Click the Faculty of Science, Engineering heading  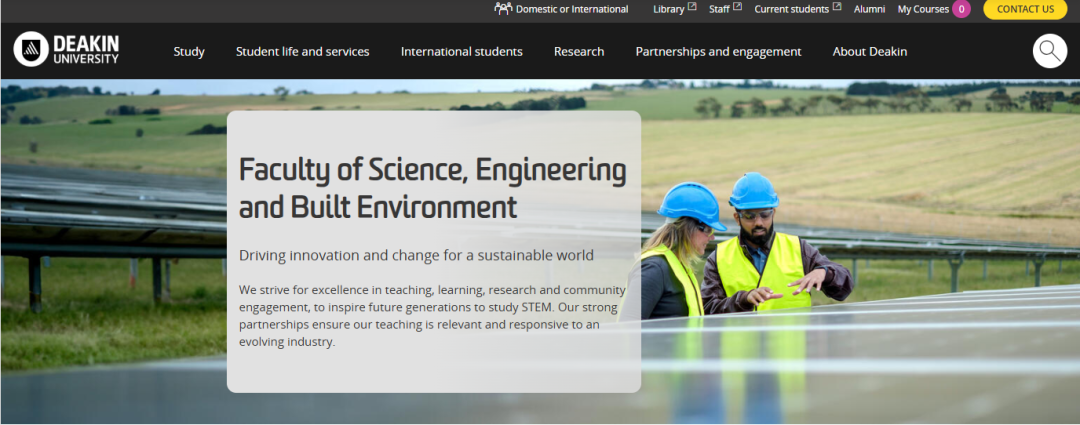(x=433, y=188)
